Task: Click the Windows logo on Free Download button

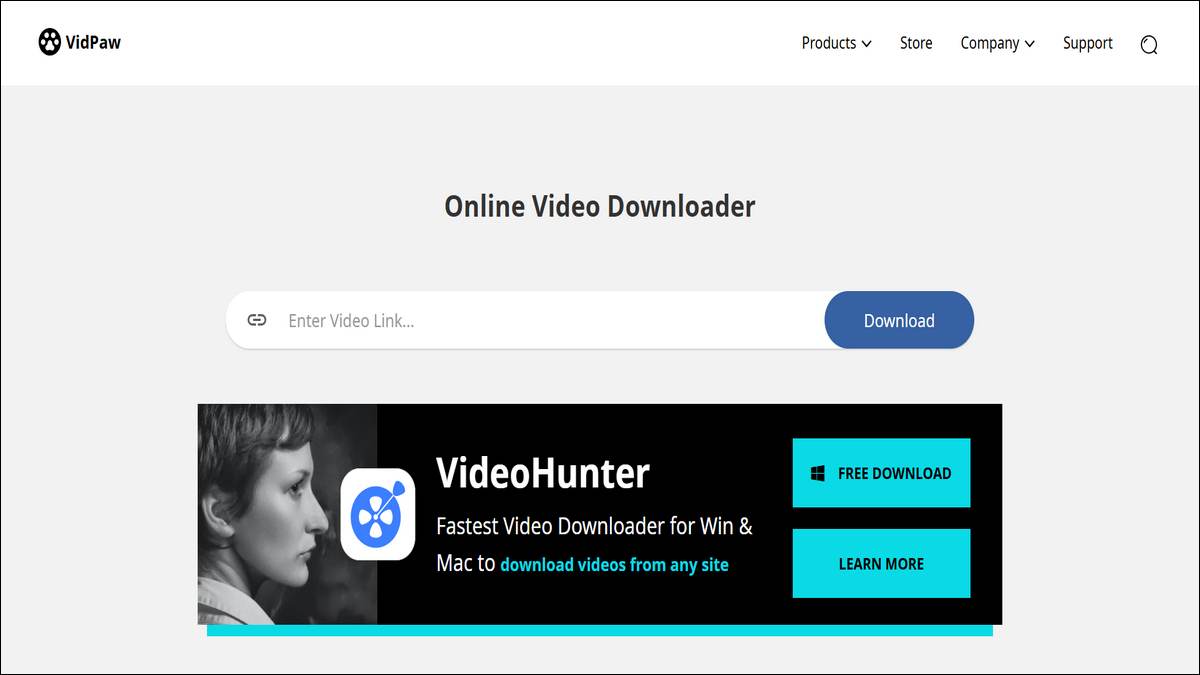Action: pos(818,473)
